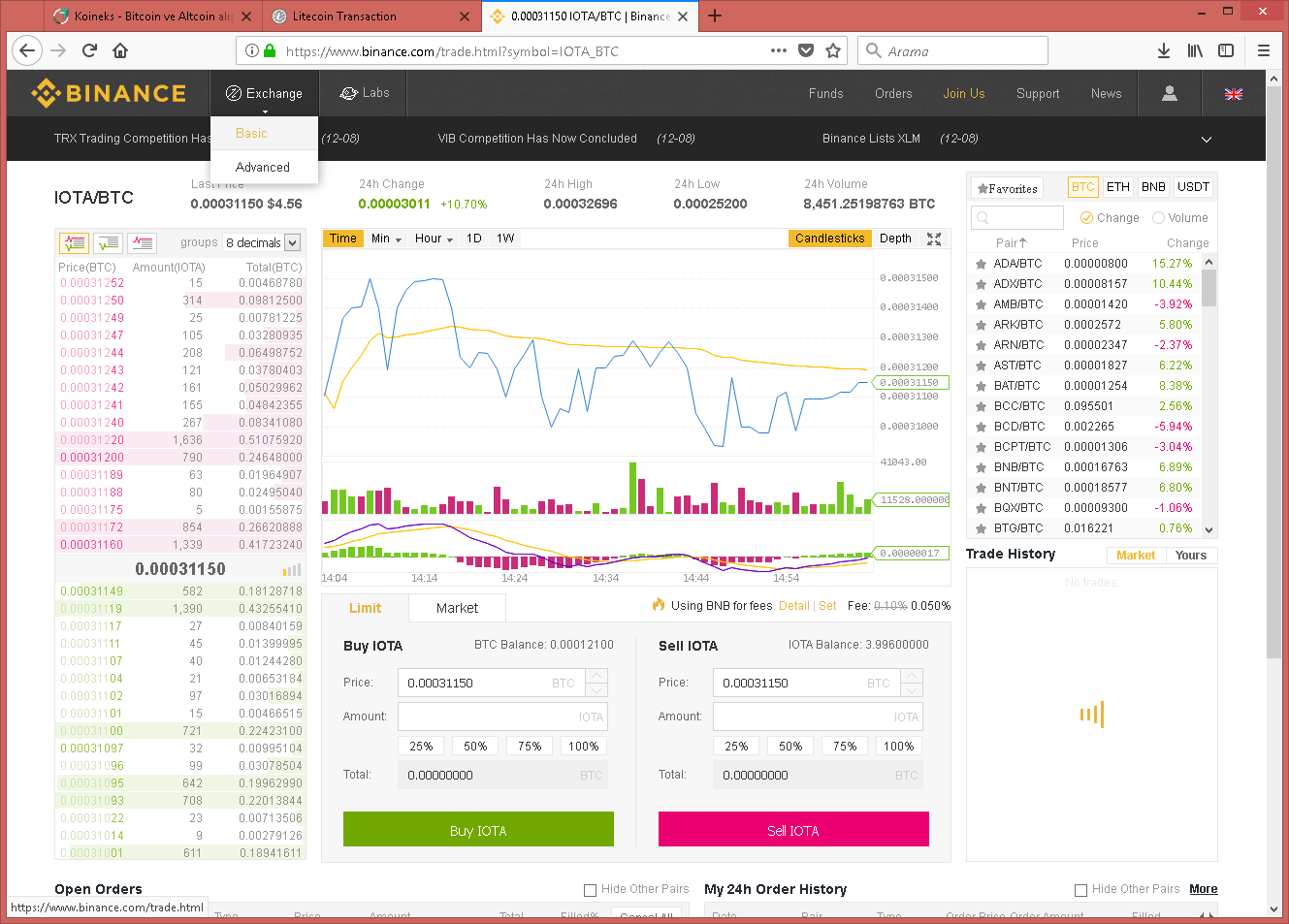Focus Buy IOTA amount field

pyautogui.click(x=503, y=717)
